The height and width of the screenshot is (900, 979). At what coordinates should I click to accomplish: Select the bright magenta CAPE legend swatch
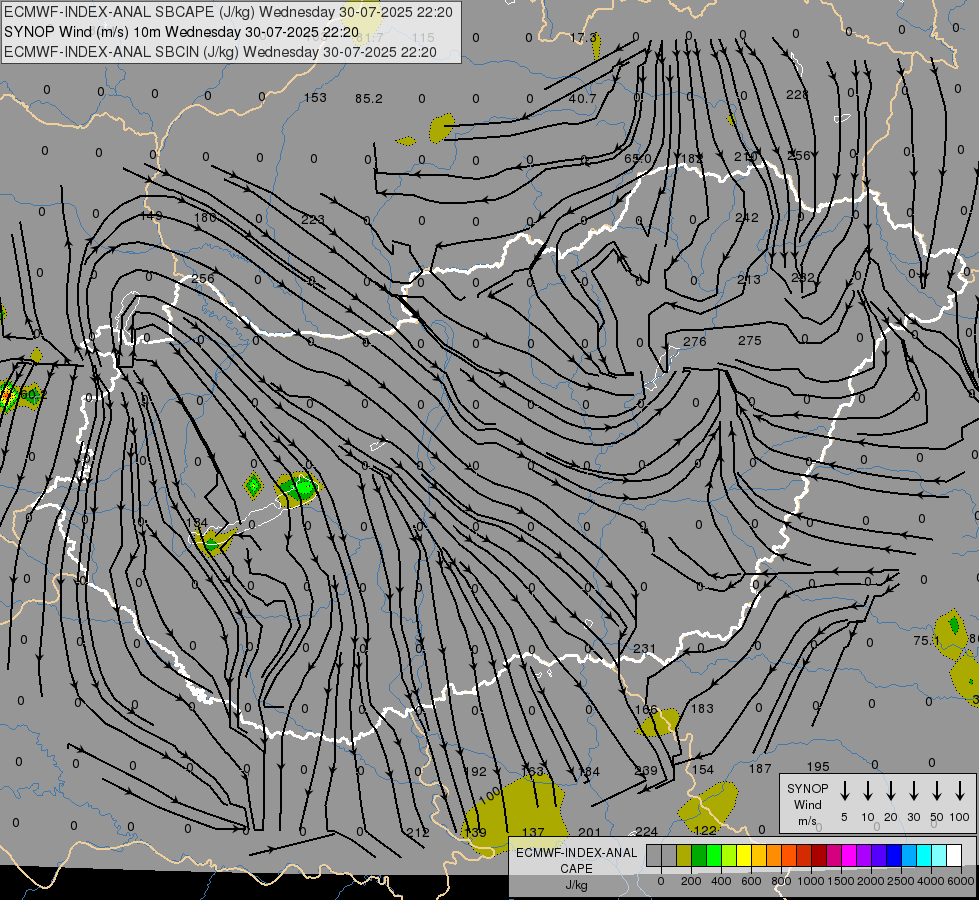[x=849, y=856]
